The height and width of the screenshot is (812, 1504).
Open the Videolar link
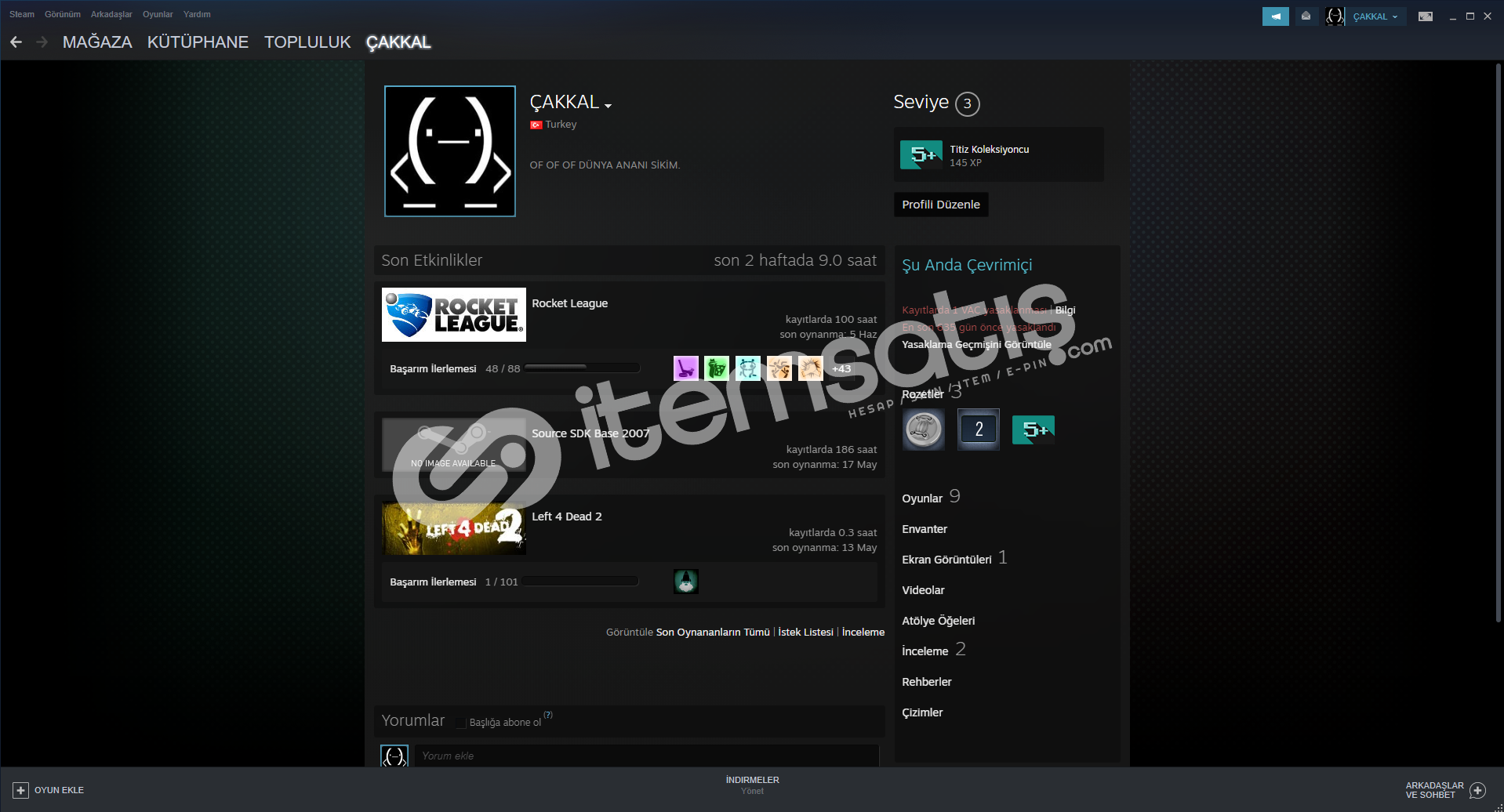[x=923, y=590]
